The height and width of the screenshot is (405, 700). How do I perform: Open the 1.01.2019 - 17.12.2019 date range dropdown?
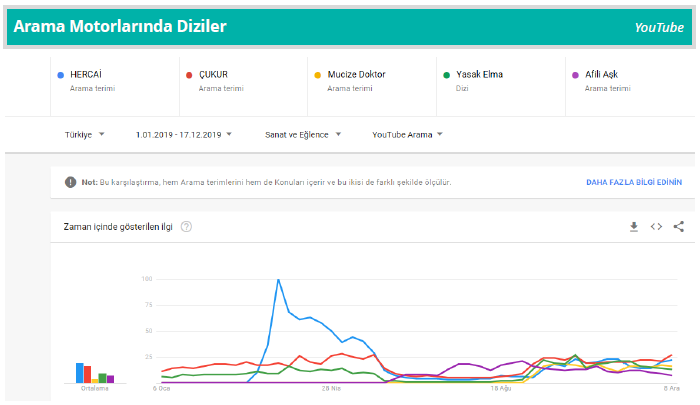pyautogui.click(x=183, y=134)
